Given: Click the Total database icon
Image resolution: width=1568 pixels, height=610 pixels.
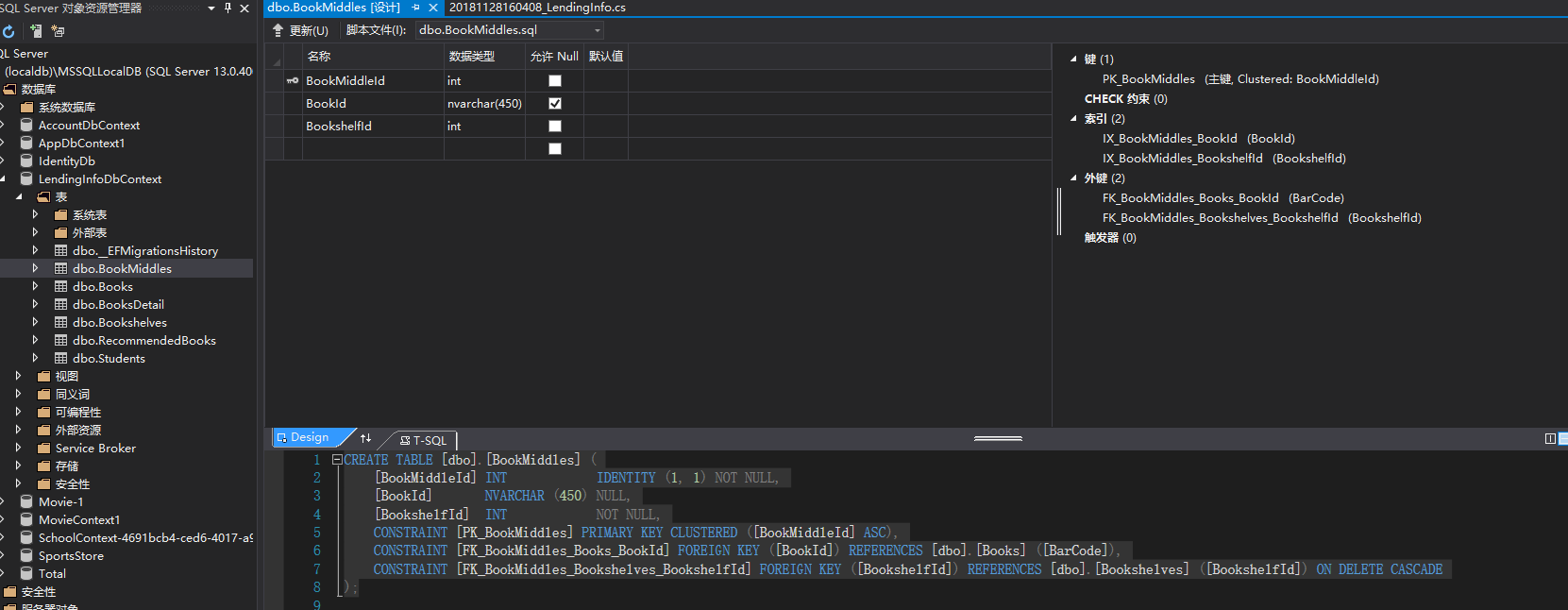Looking at the screenshot, I should [x=27, y=573].
